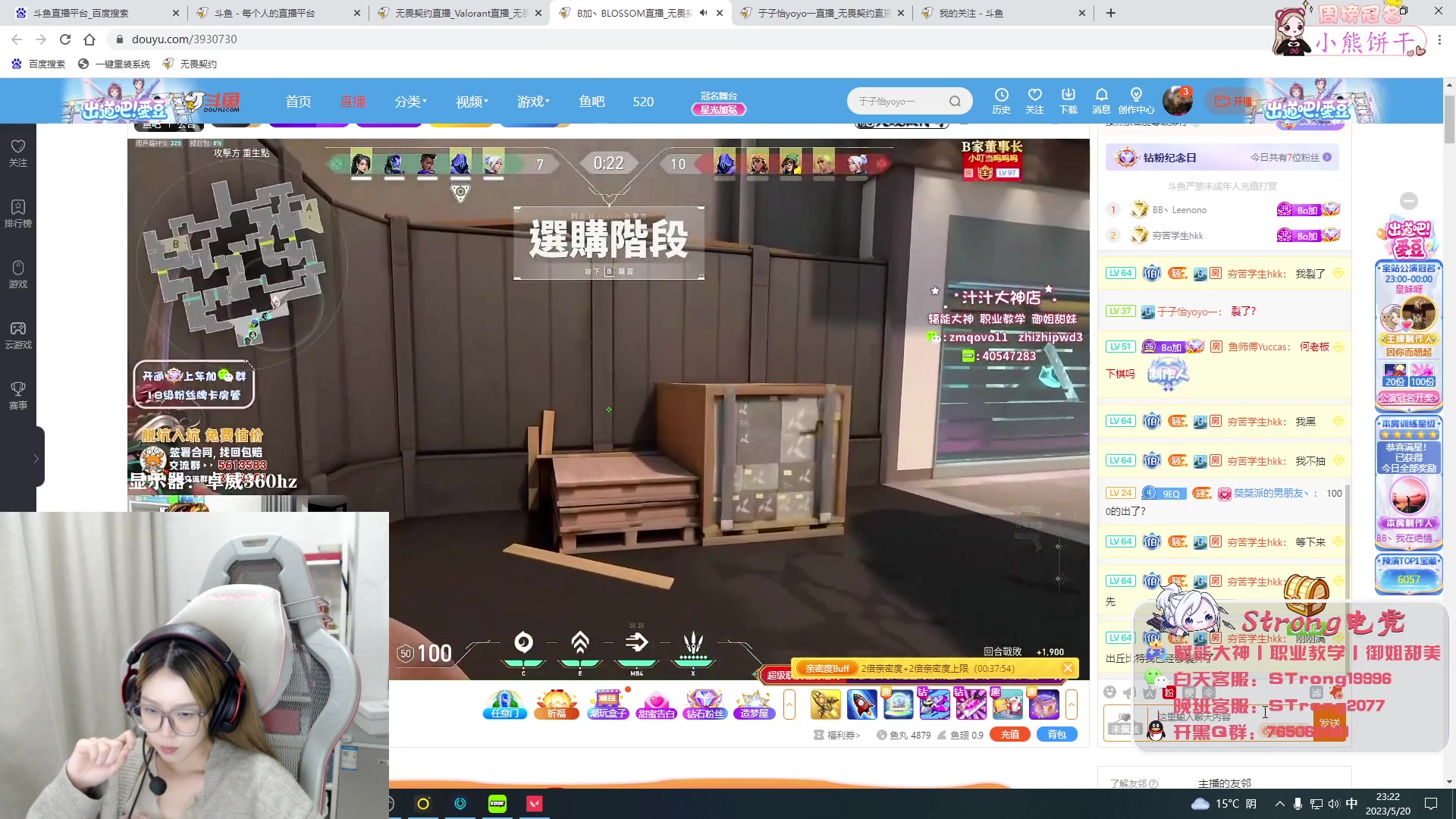Expand the 视频 dropdown

click(472, 102)
